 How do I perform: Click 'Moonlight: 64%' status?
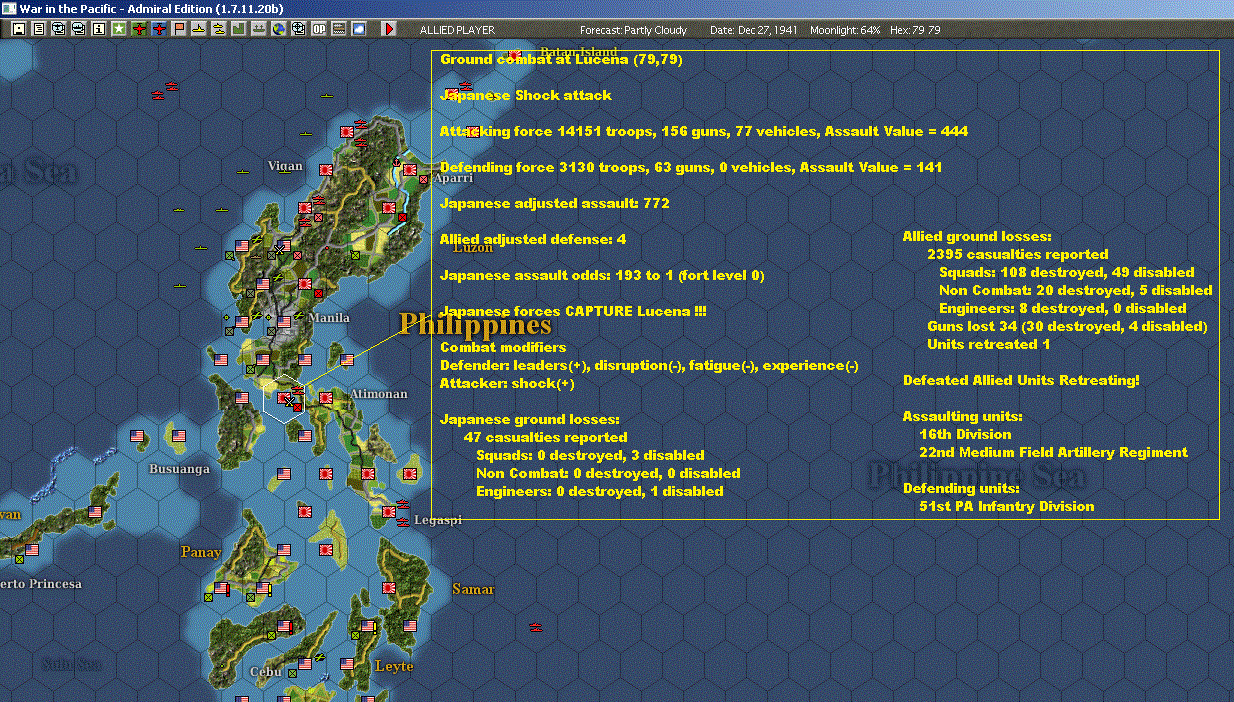pos(845,30)
